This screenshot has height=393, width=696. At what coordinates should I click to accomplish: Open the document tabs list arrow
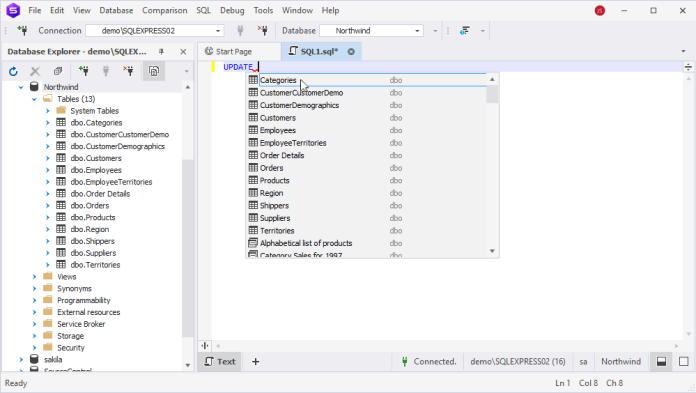[x=683, y=52]
